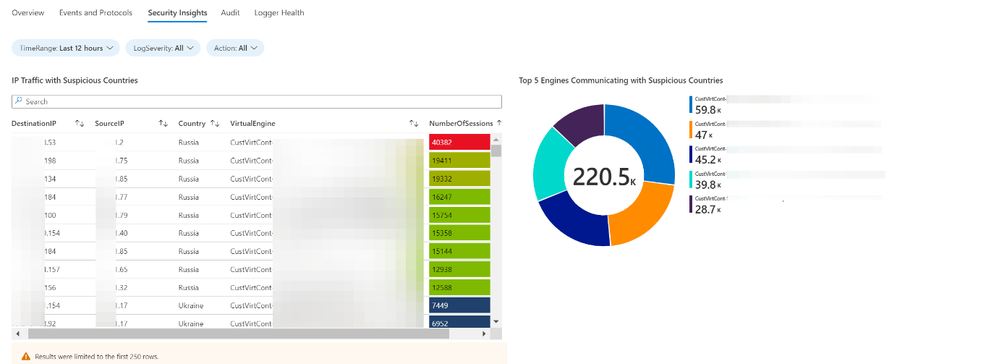999x364 pixels.
Task: Select the 19332 sessions cell
Action: pos(459,179)
